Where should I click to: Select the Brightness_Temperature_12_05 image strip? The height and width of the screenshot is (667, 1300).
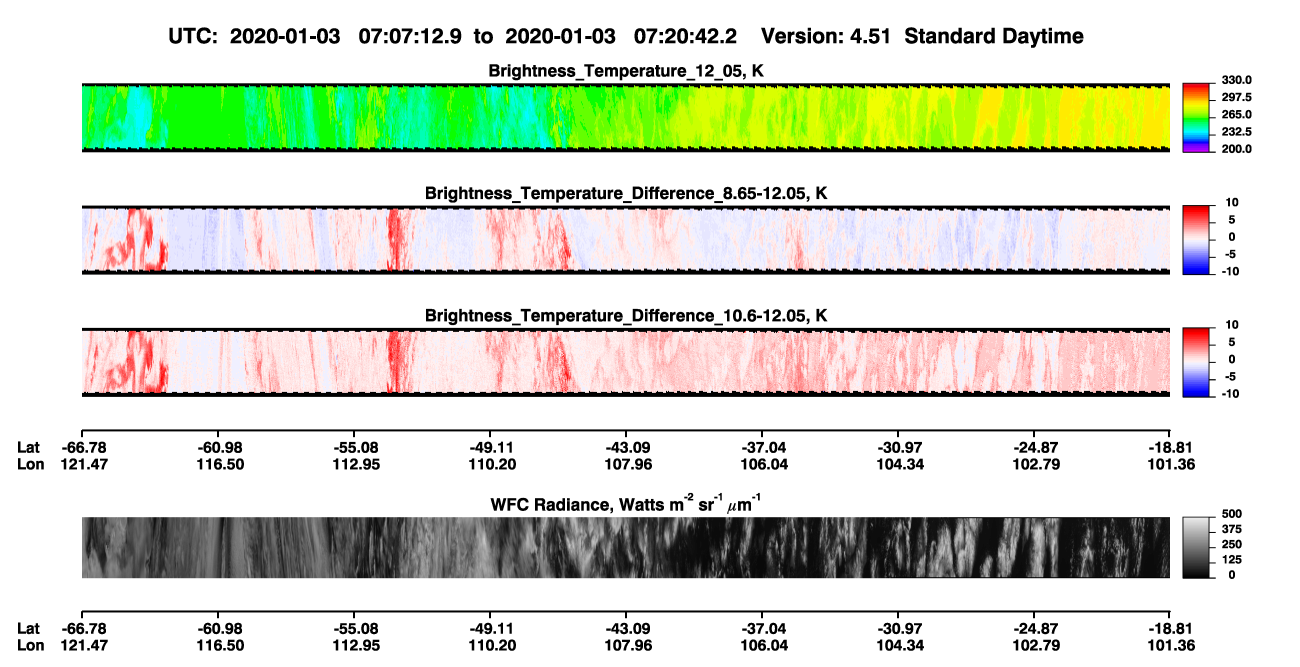(x=625, y=117)
